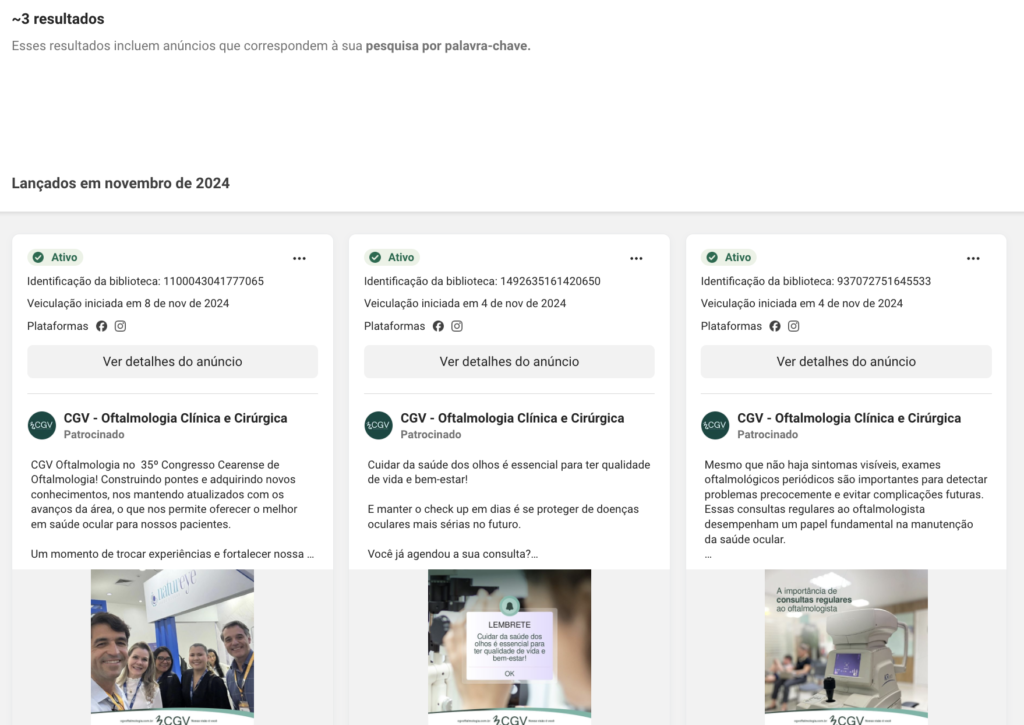Open three-dots menu on first ad card
This screenshot has height=725, width=1024.
coord(299,259)
